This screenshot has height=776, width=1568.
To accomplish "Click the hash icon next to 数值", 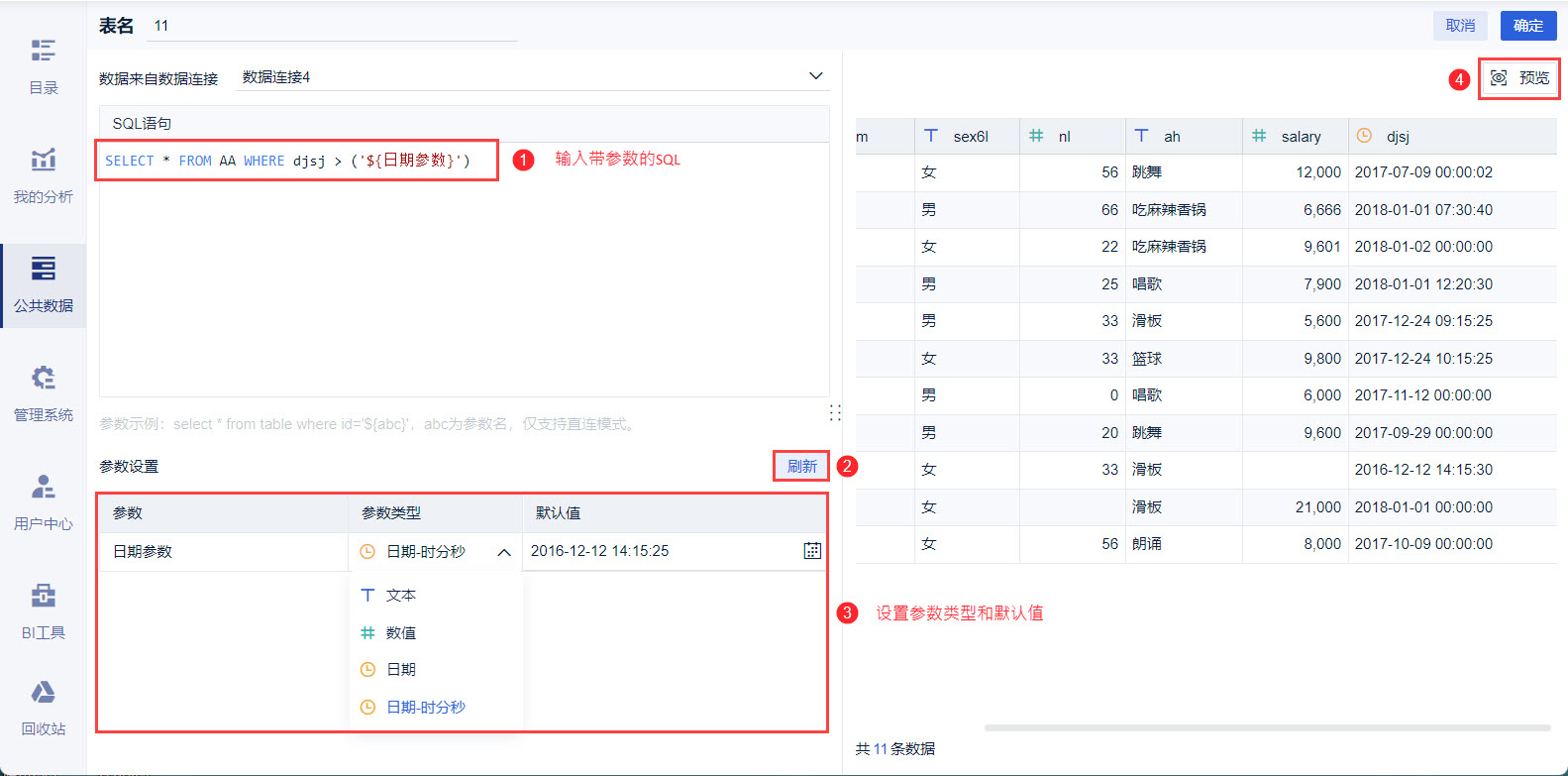I will (367, 632).
